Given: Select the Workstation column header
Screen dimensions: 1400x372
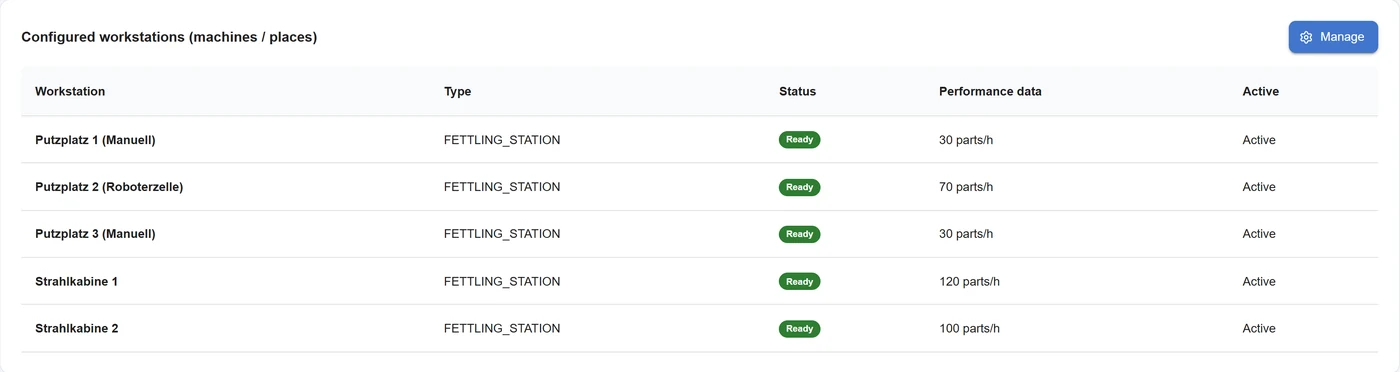Looking at the screenshot, I should tap(70, 91).
